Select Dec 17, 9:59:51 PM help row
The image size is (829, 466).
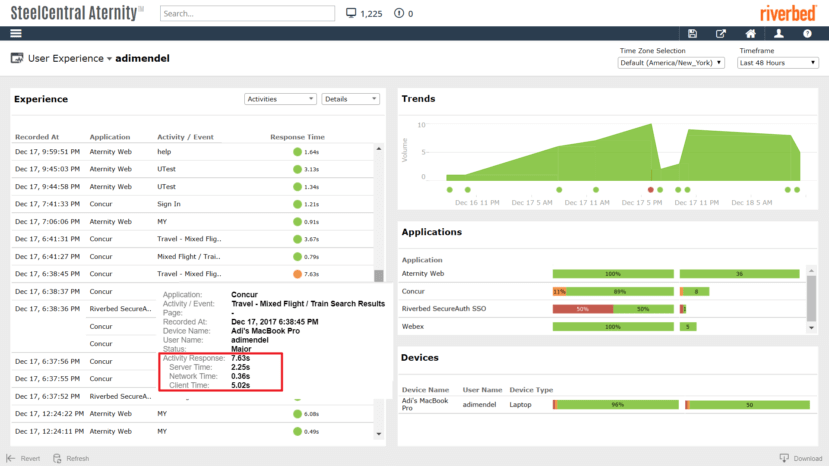click(193, 152)
